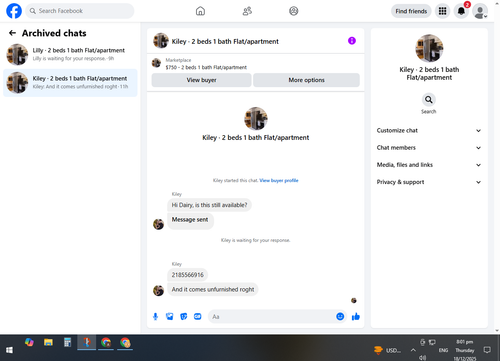This screenshot has width=500, height=361.
Task: Click the Aa message input field
Action: [x=272, y=316]
